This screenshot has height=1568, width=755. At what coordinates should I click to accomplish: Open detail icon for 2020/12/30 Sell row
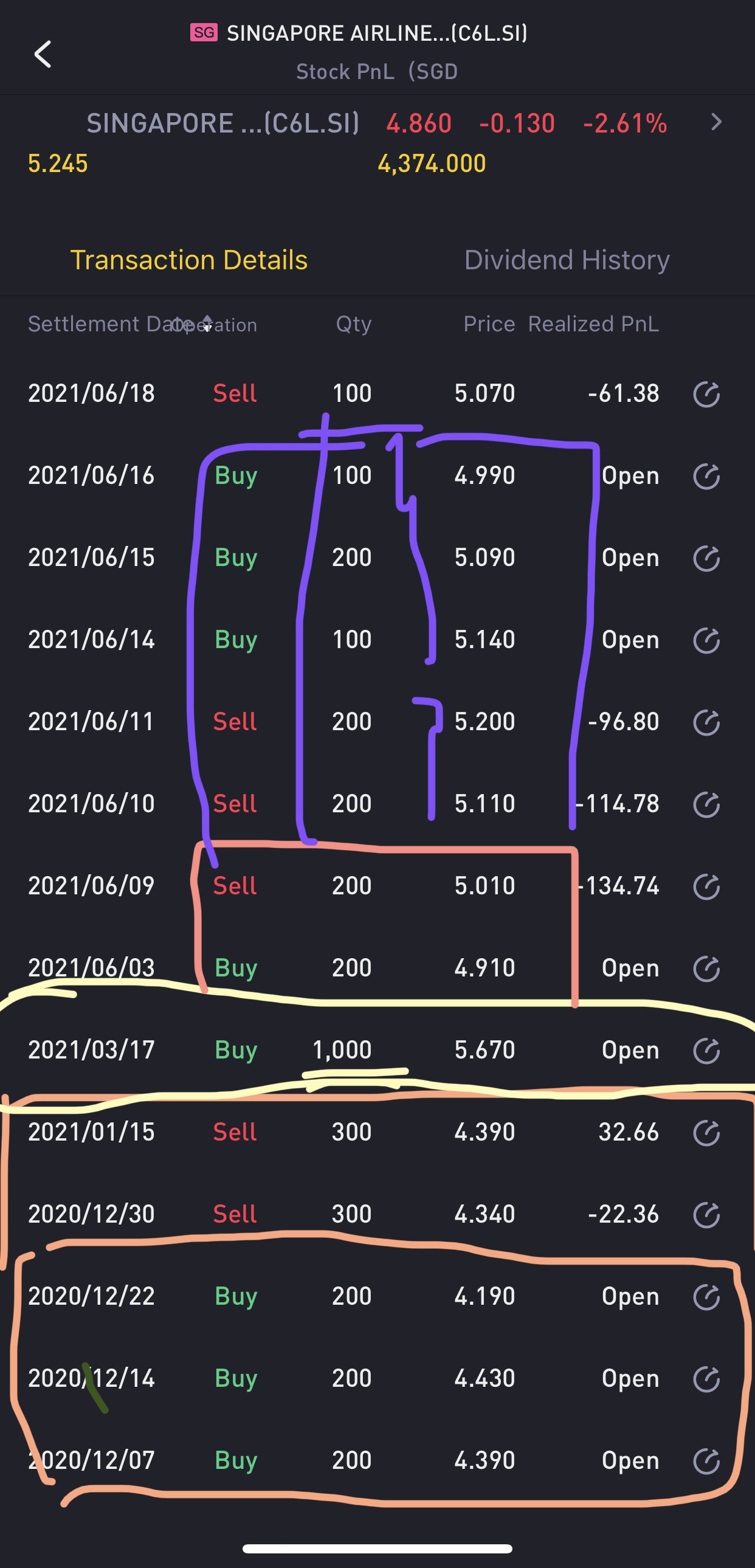(x=706, y=1215)
